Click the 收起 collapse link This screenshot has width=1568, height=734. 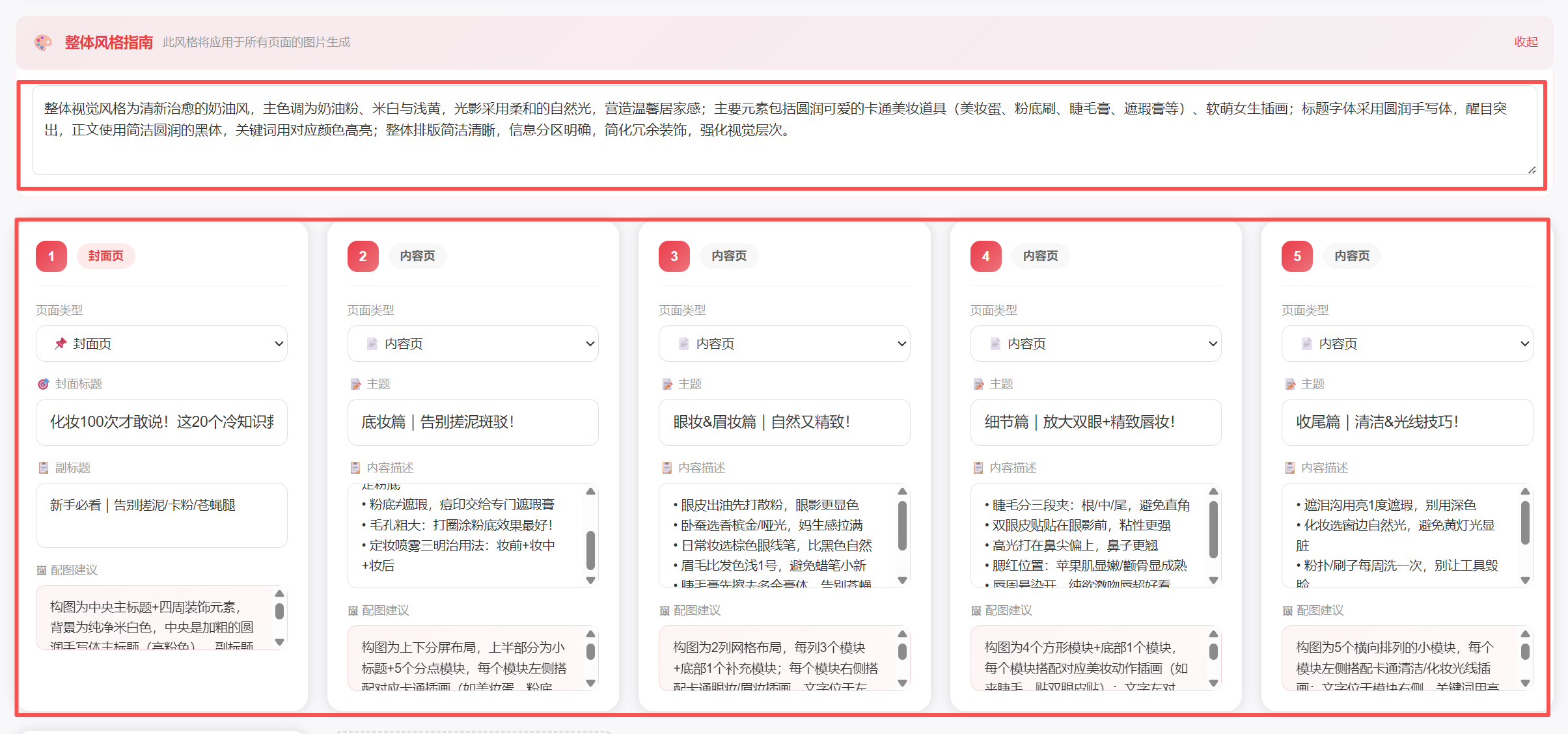[x=1526, y=42]
